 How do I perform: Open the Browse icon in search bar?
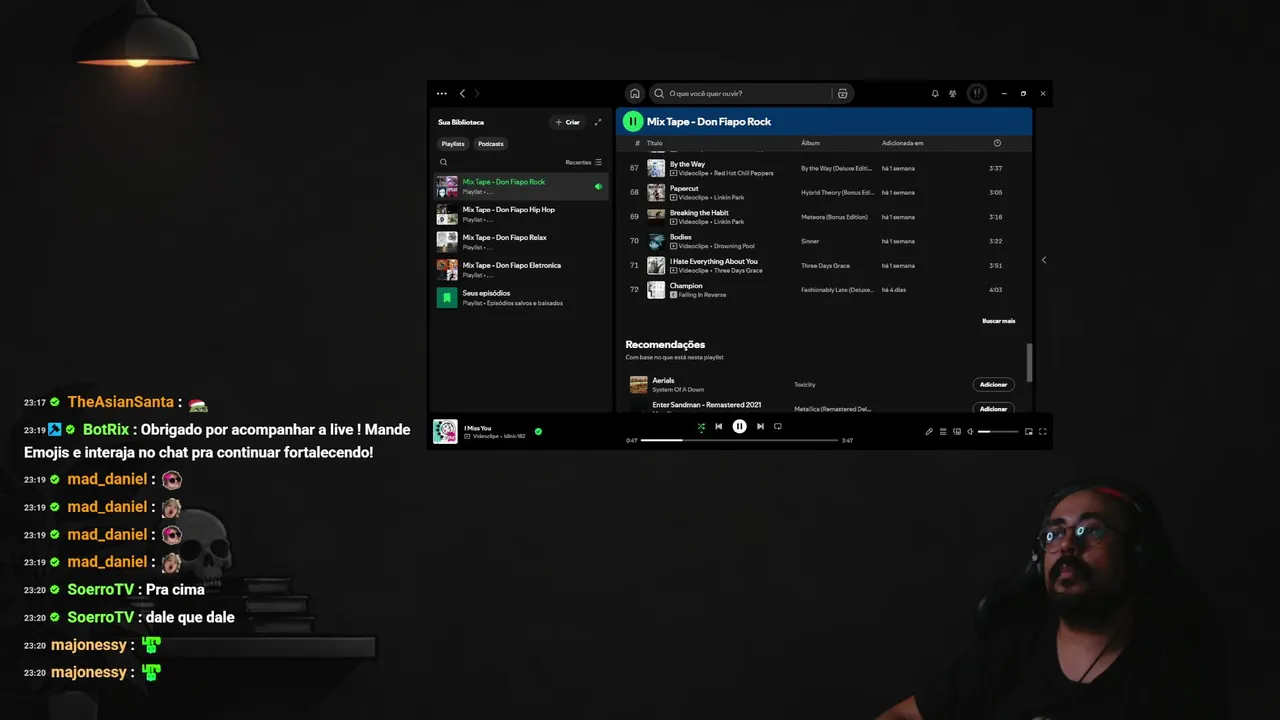pyautogui.click(x=843, y=93)
